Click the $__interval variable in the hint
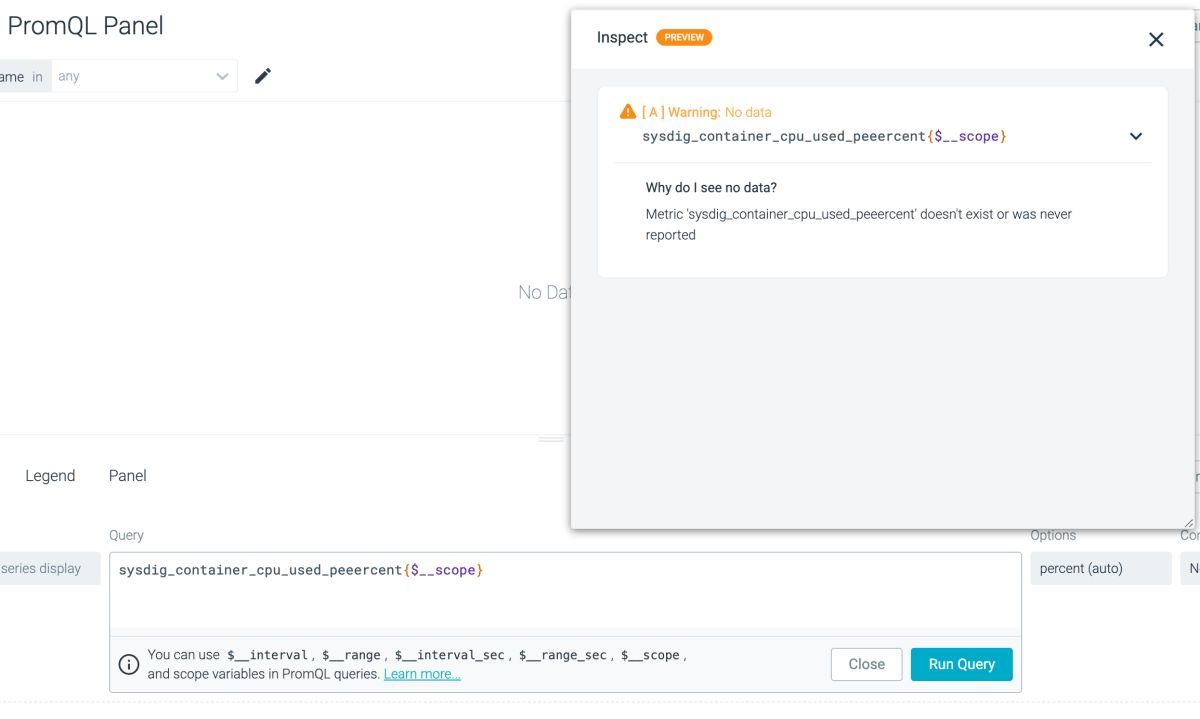Image resolution: width=1200 pixels, height=719 pixels. (x=267, y=655)
